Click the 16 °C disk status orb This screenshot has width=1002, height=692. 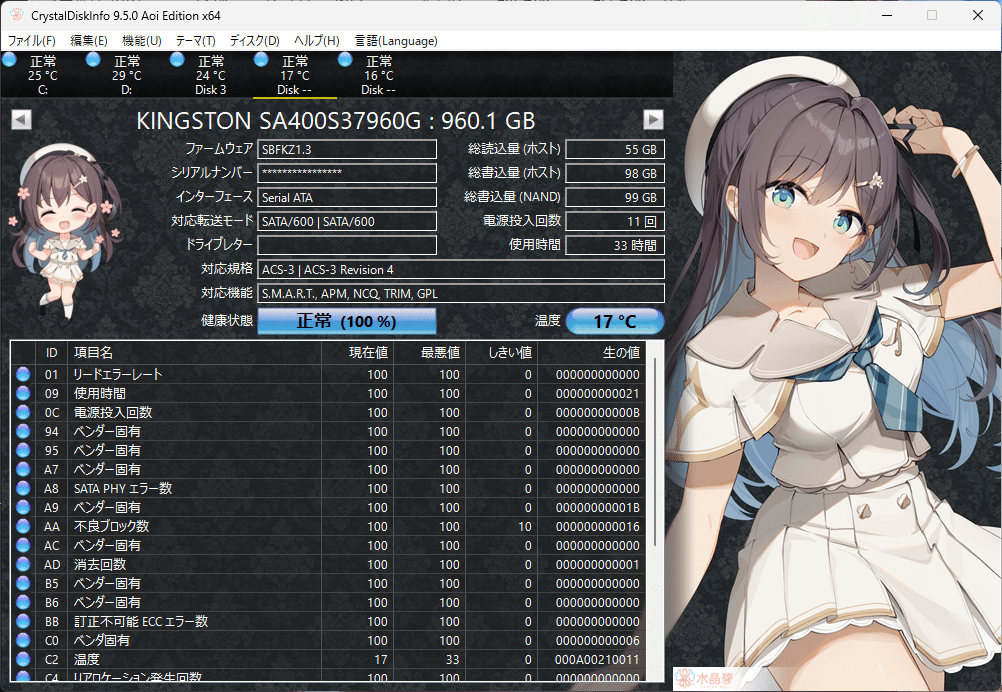click(345, 60)
